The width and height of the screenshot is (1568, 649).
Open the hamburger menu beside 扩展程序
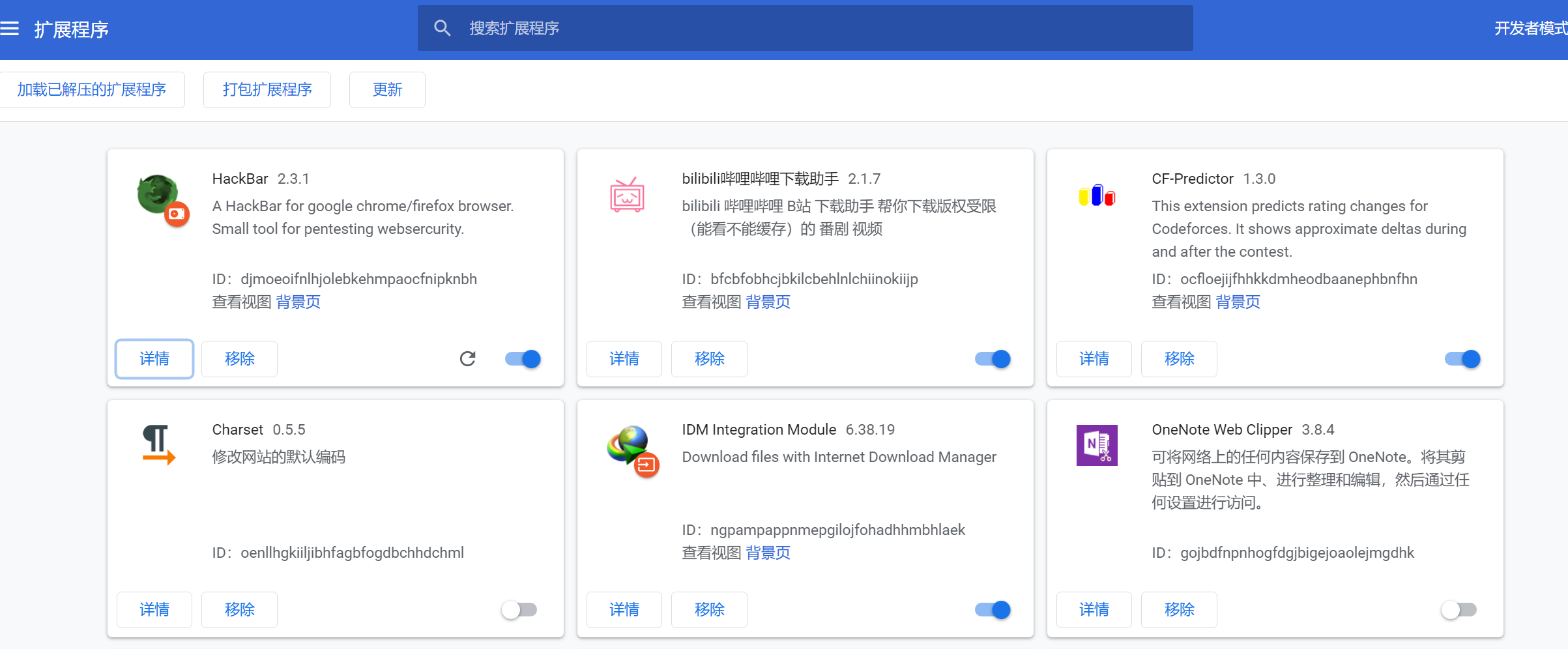(10, 28)
